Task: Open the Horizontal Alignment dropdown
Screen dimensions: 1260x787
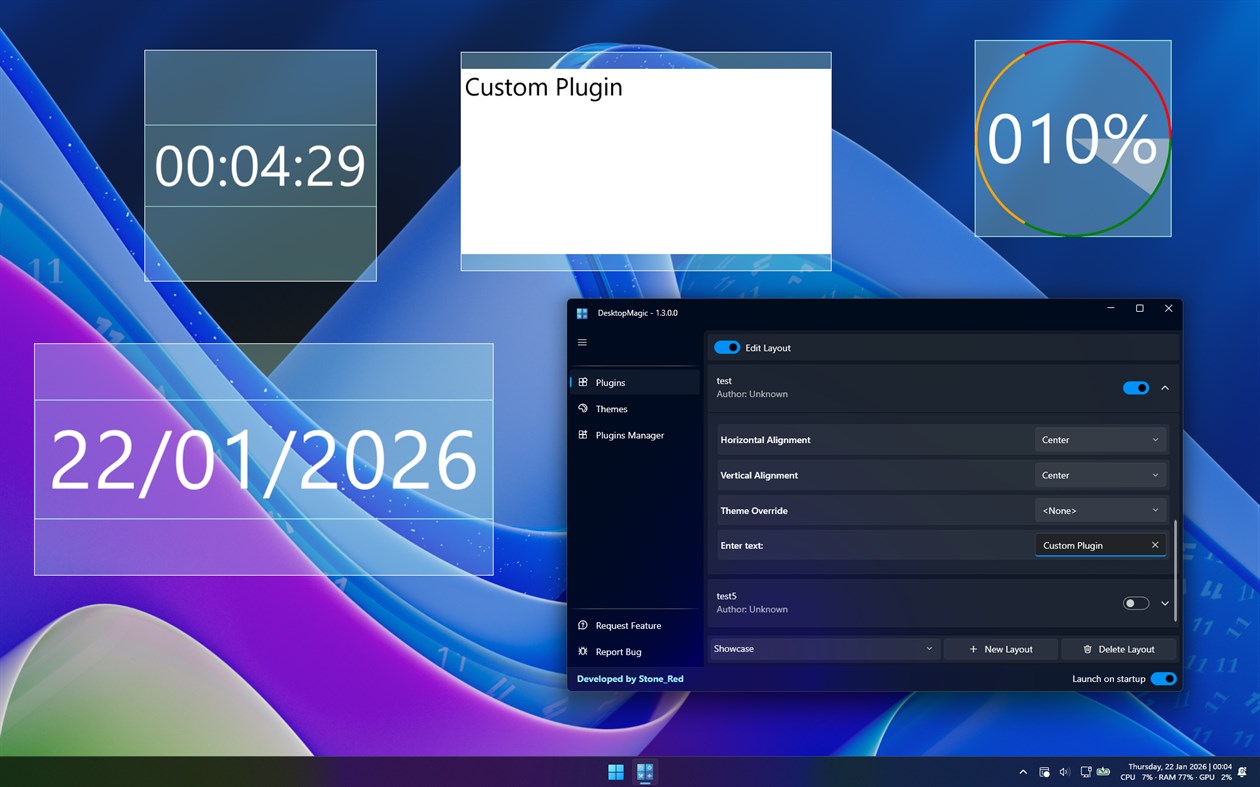Action: [1100, 439]
